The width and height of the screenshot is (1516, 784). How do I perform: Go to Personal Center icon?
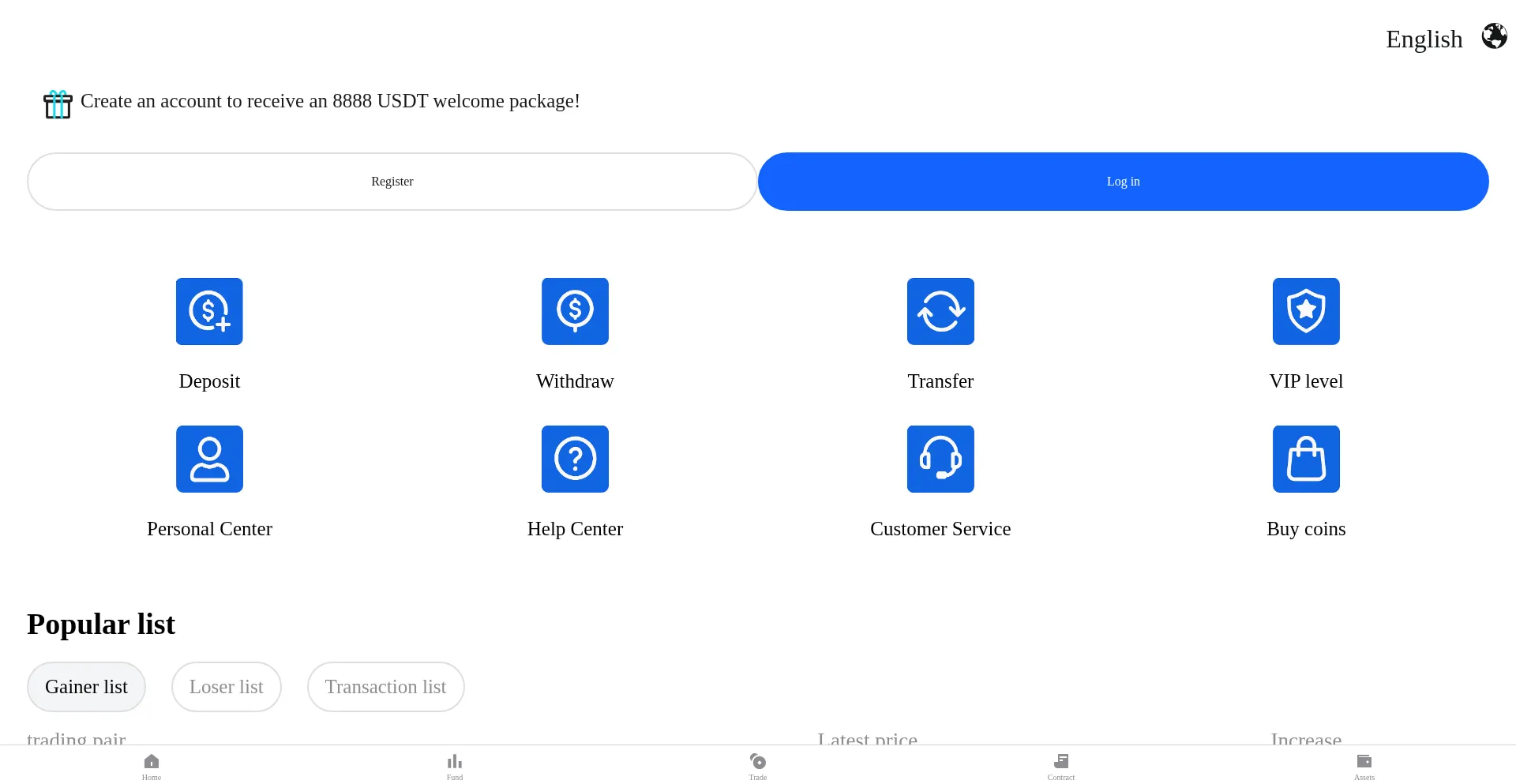pos(209,459)
